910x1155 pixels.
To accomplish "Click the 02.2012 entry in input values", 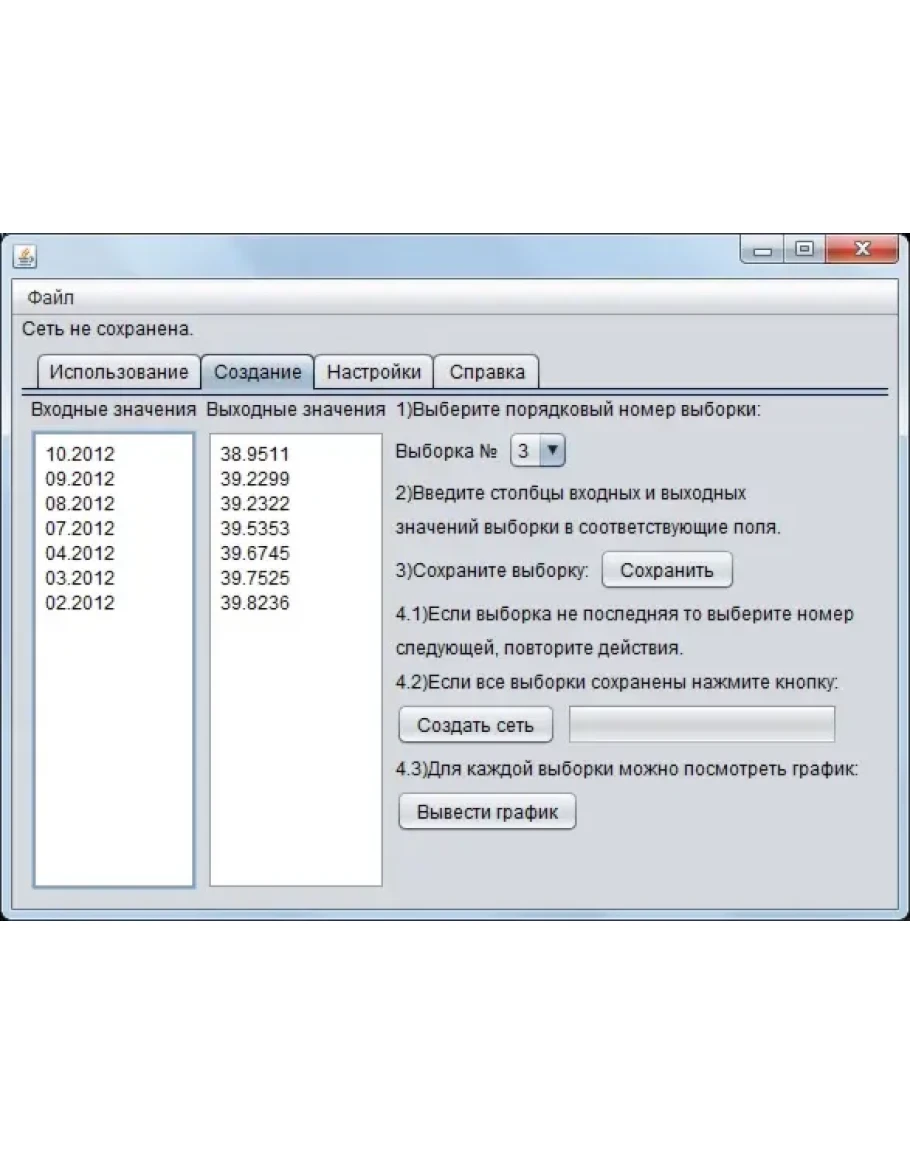I will point(80,603).
